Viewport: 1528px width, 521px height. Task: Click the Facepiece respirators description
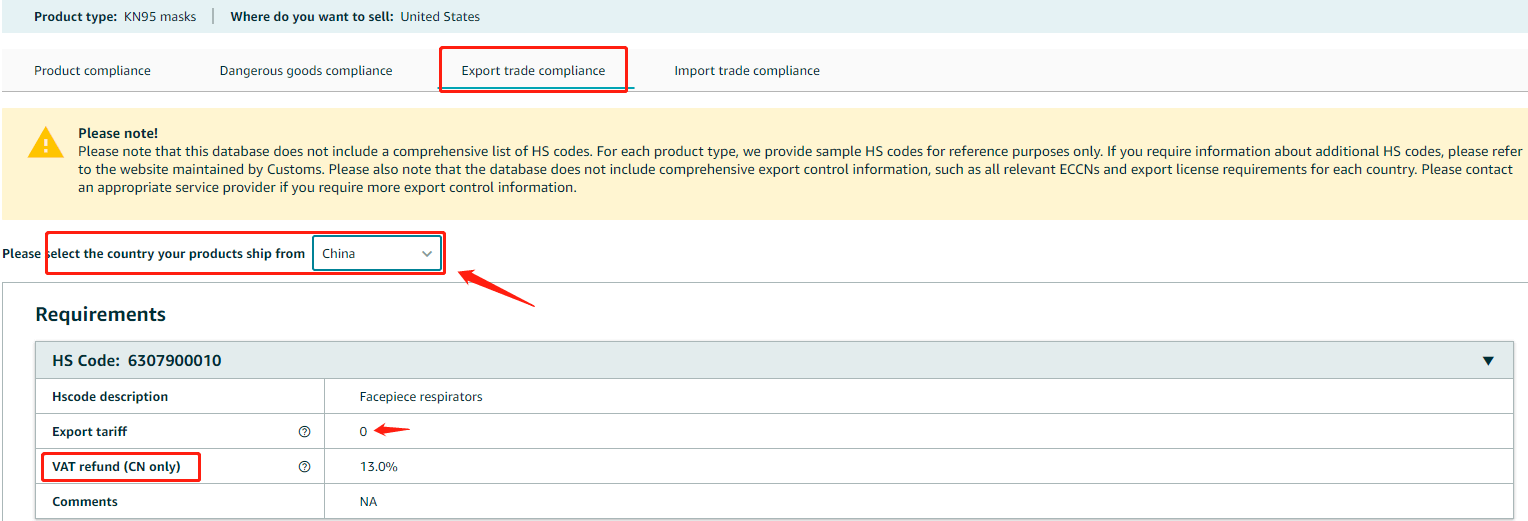421,397
